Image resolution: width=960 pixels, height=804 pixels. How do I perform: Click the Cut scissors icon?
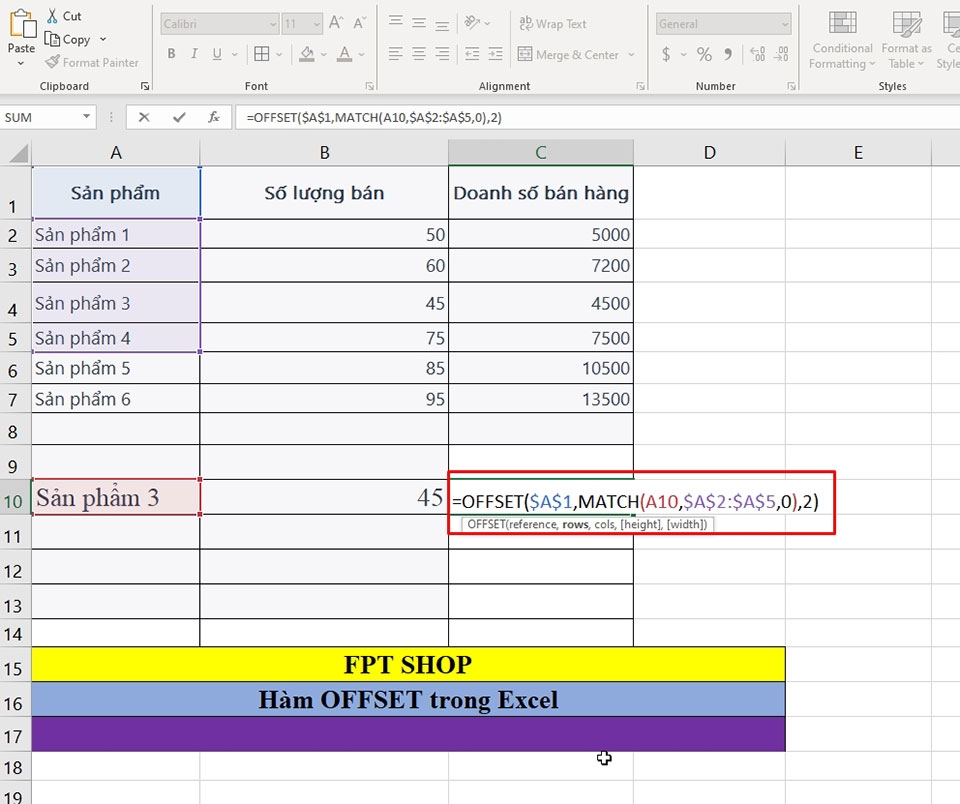tap(53, 16)
